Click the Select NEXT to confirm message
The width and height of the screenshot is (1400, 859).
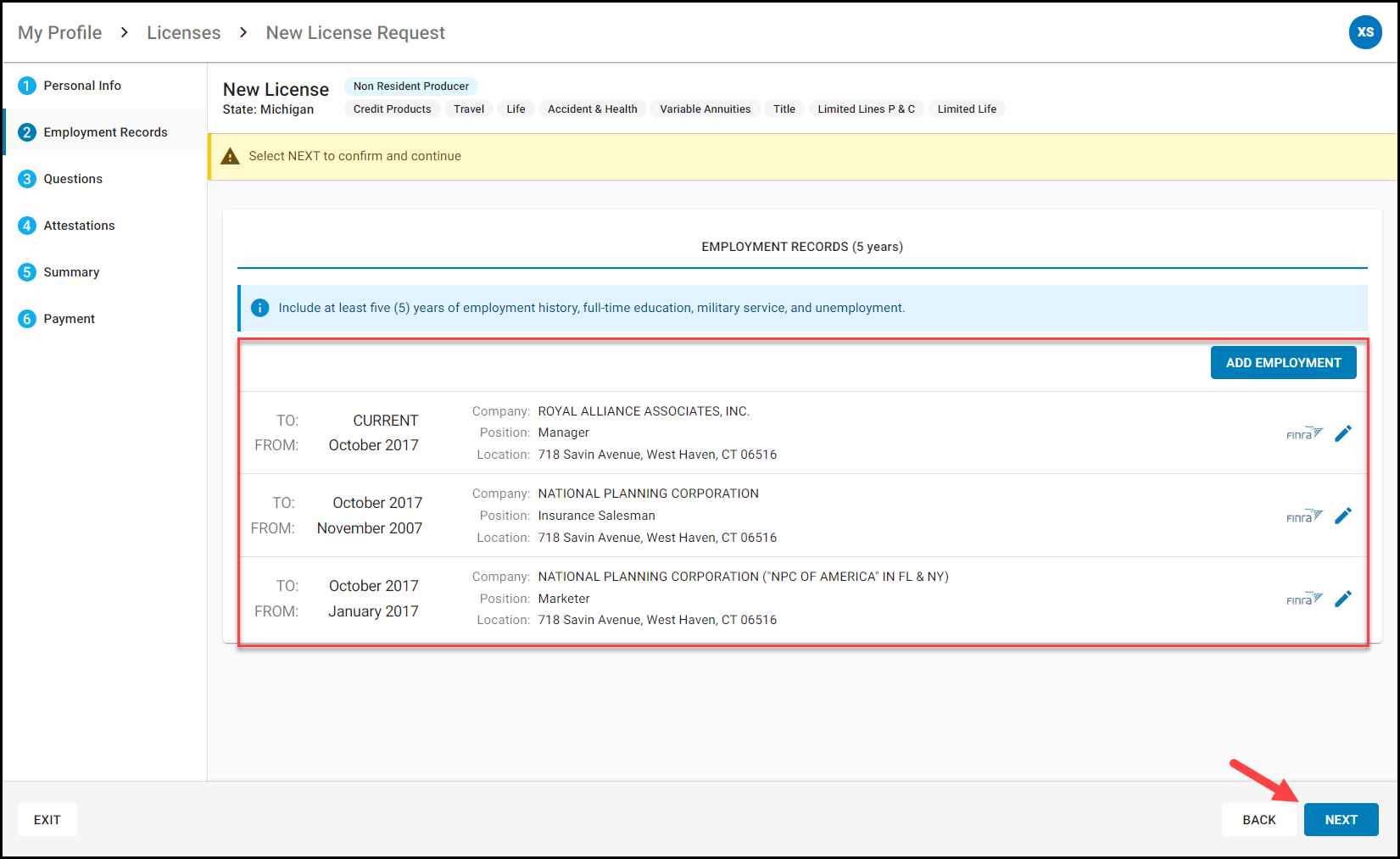tap(354, 156)
